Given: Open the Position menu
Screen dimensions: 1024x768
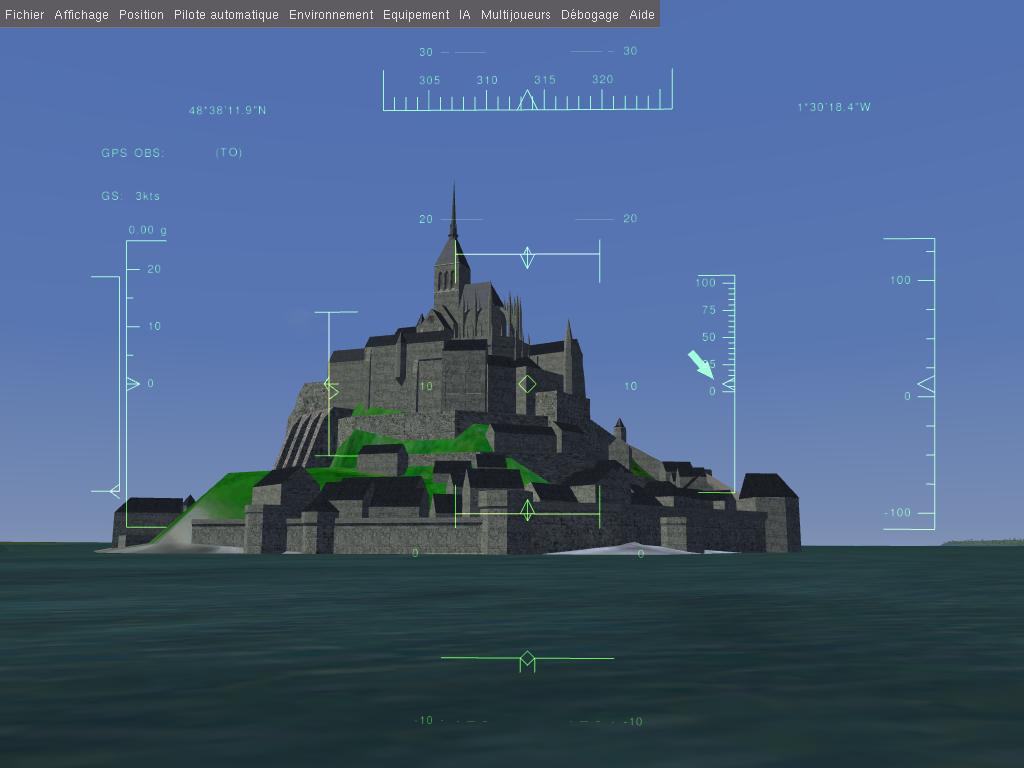Looking at the screenshot, I should pyautogui.click(x=141, y=14).
